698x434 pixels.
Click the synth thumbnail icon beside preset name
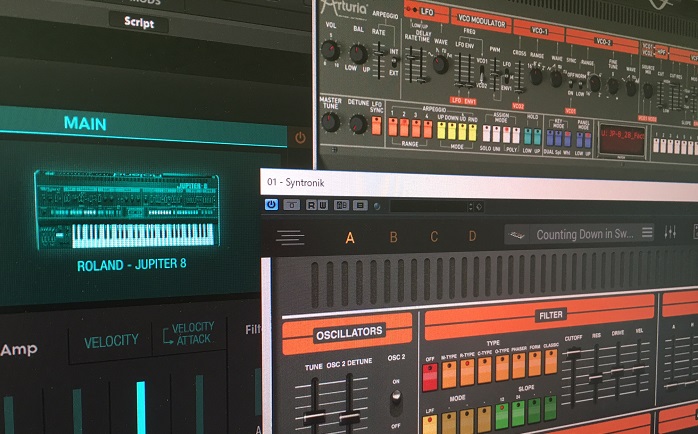click(x=517, y=235)
